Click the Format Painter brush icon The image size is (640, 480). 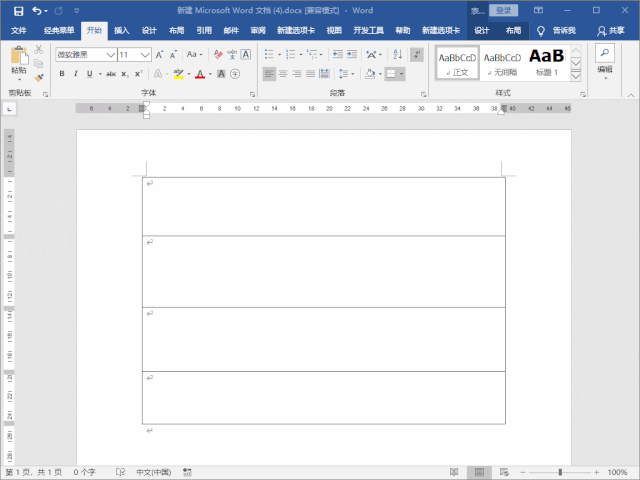39,77
